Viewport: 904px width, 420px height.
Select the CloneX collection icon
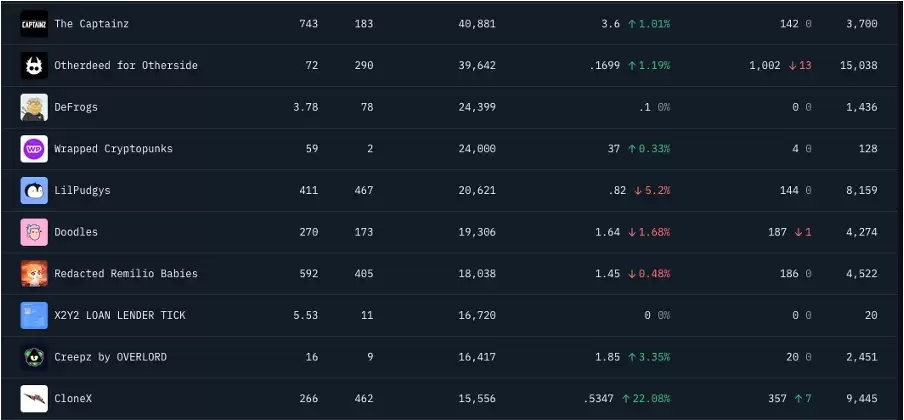(x=34, y=399)
